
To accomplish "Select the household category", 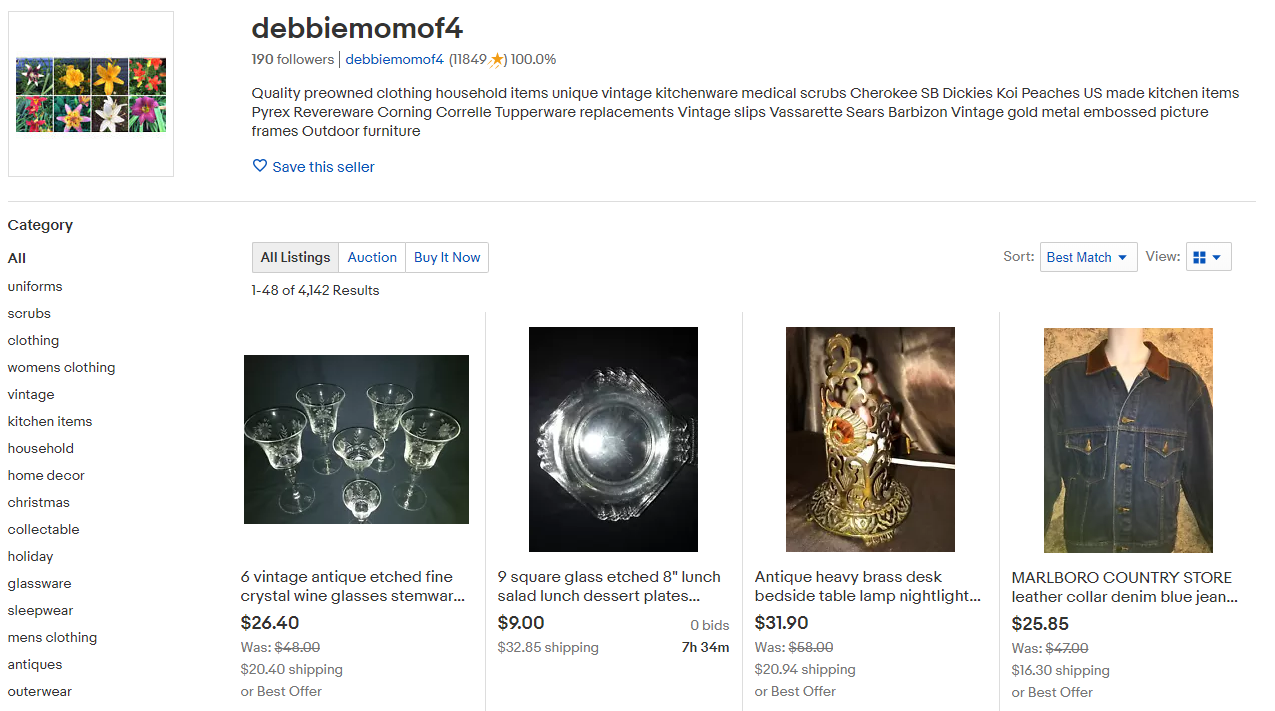I will click(x=40, y=448).
